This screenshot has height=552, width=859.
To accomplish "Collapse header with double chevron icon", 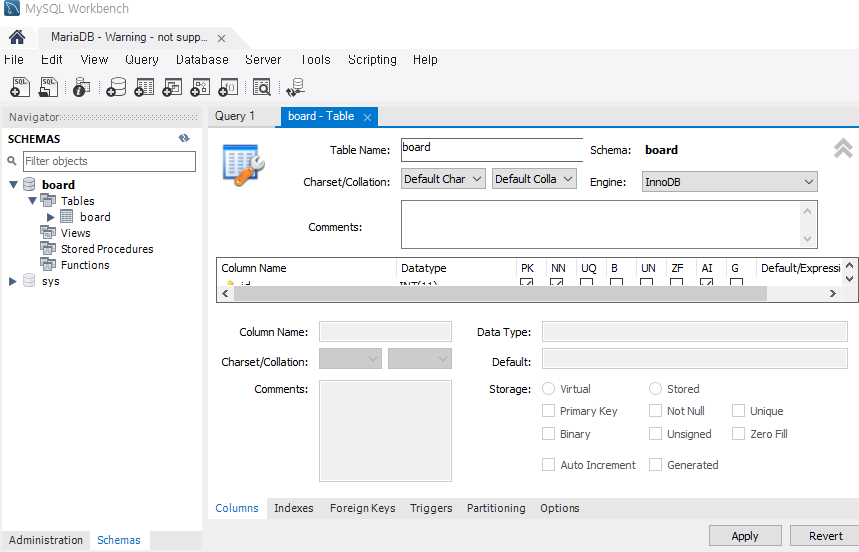I will (x=843, y=148).
